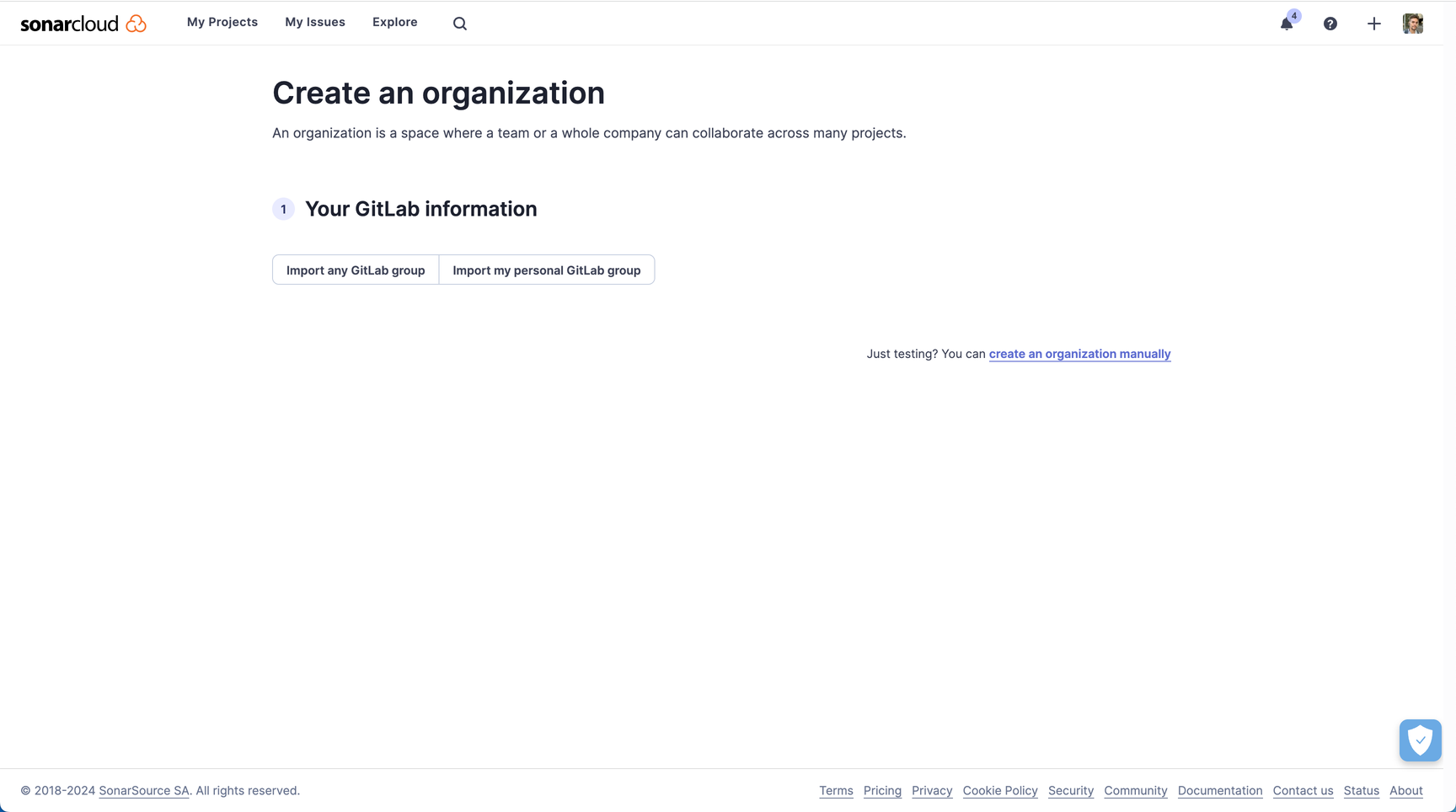Select Import any GitLab group
This screenshot has height=812, width=1456.
tap(355, 270)
